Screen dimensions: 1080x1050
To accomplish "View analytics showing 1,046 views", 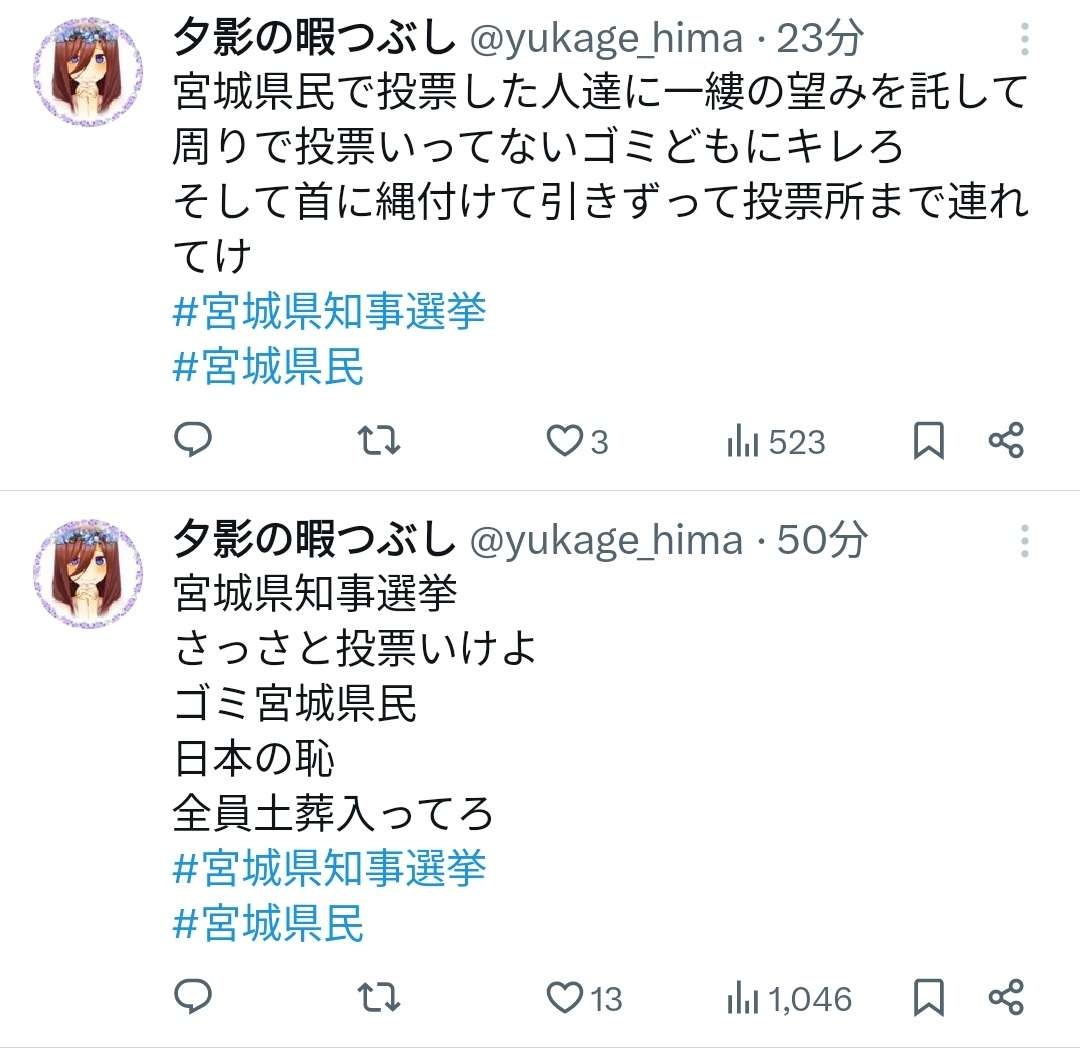I will 788,997.
